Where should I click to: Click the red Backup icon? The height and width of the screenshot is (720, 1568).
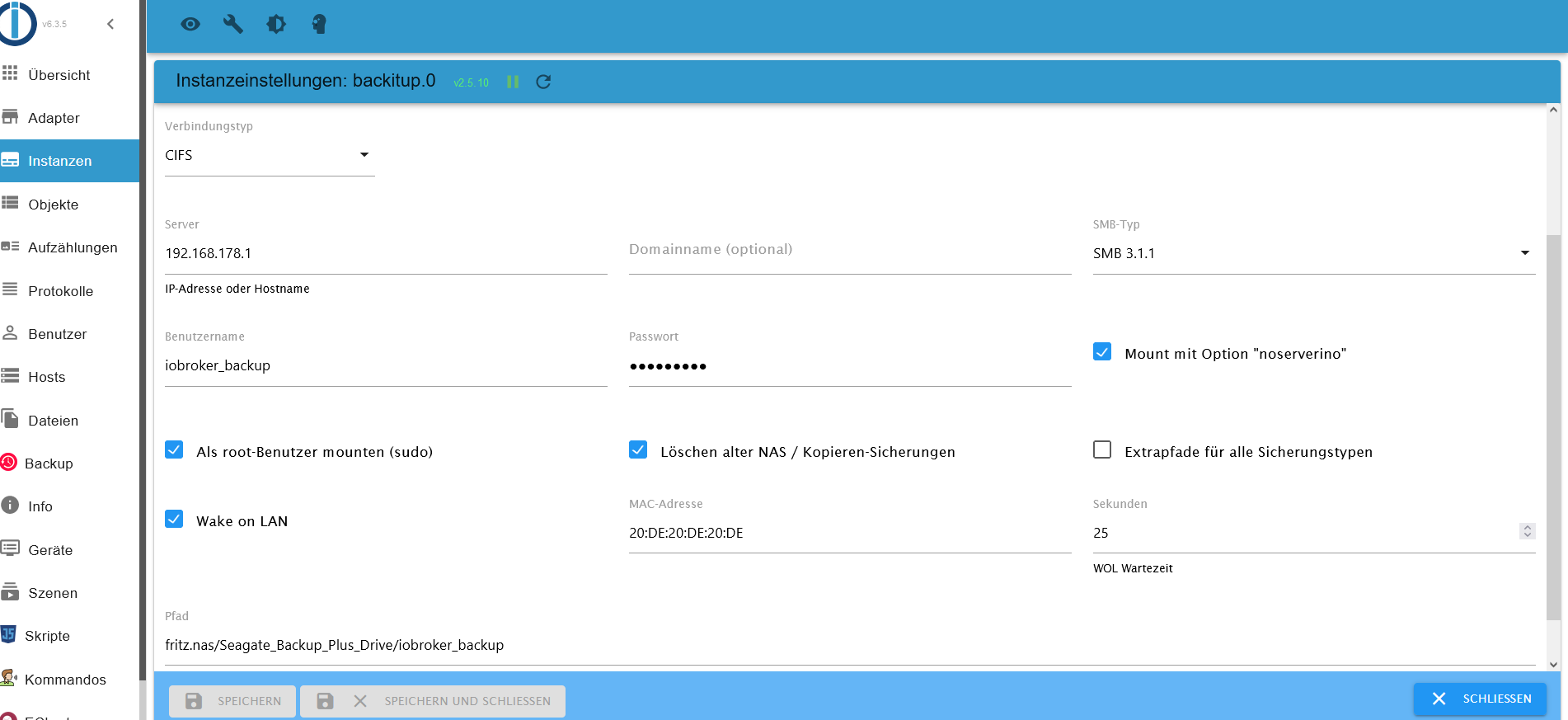click(9, 463)
